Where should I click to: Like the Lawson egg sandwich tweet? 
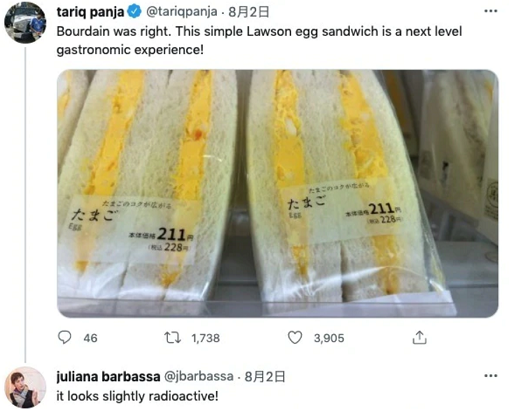[295, 337]
